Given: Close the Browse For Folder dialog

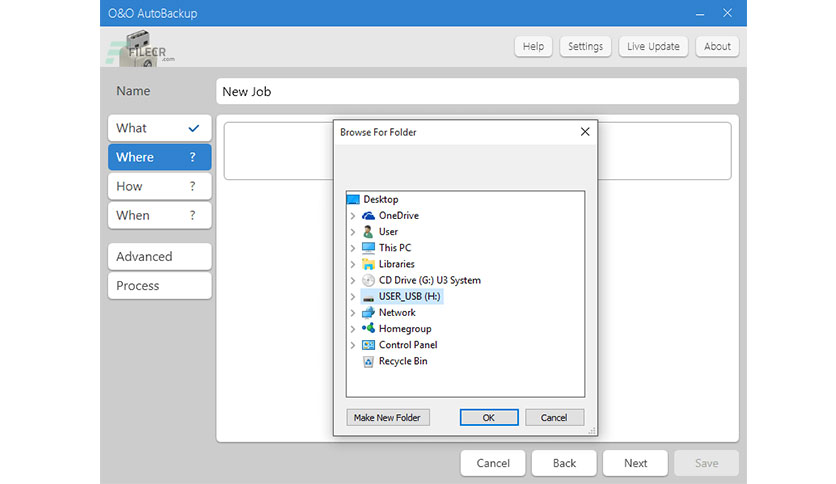Looking at the screenshot, I should coord(585,132).
